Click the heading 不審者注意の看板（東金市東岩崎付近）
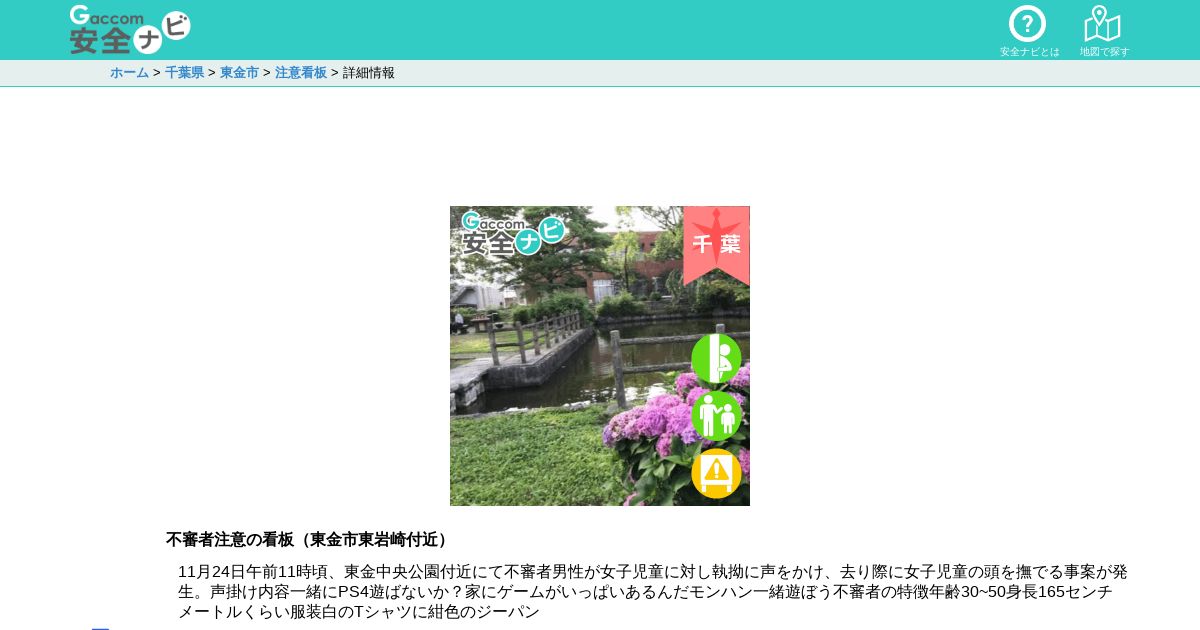The height and width of the screenshot is (630, 1200). point(309,540)
